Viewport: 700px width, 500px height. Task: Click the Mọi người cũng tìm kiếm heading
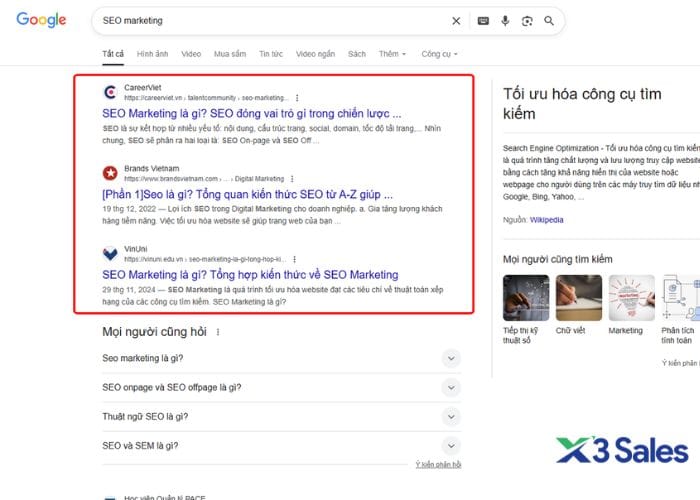click(558, 259)
